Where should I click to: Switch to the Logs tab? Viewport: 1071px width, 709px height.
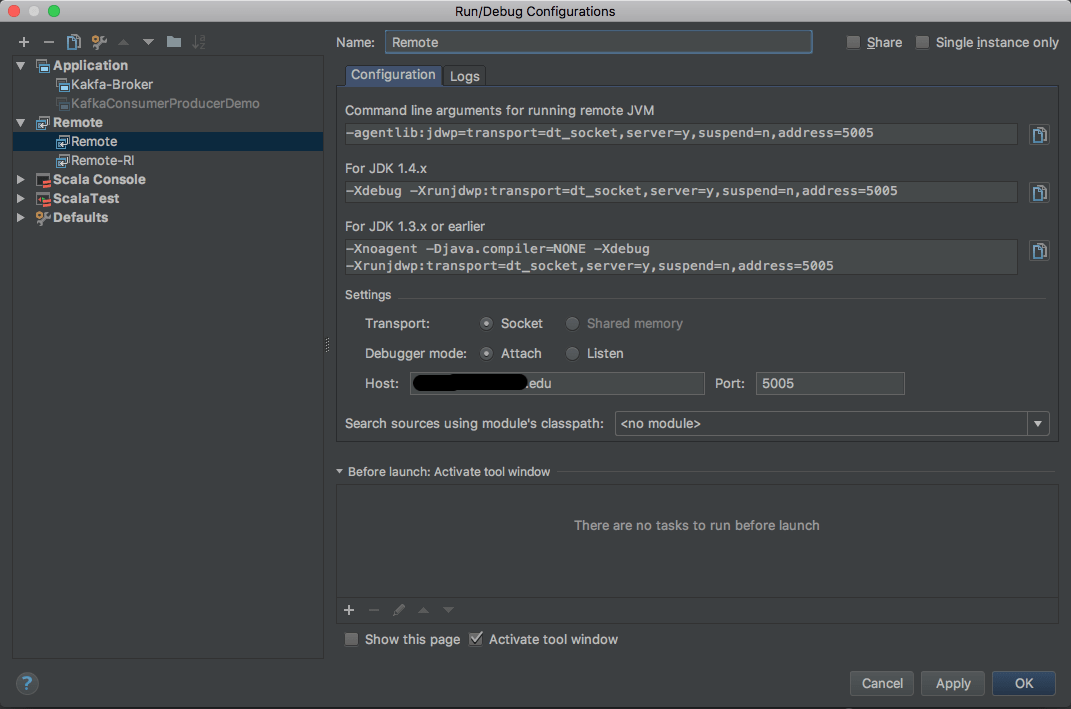coord(464,75)
